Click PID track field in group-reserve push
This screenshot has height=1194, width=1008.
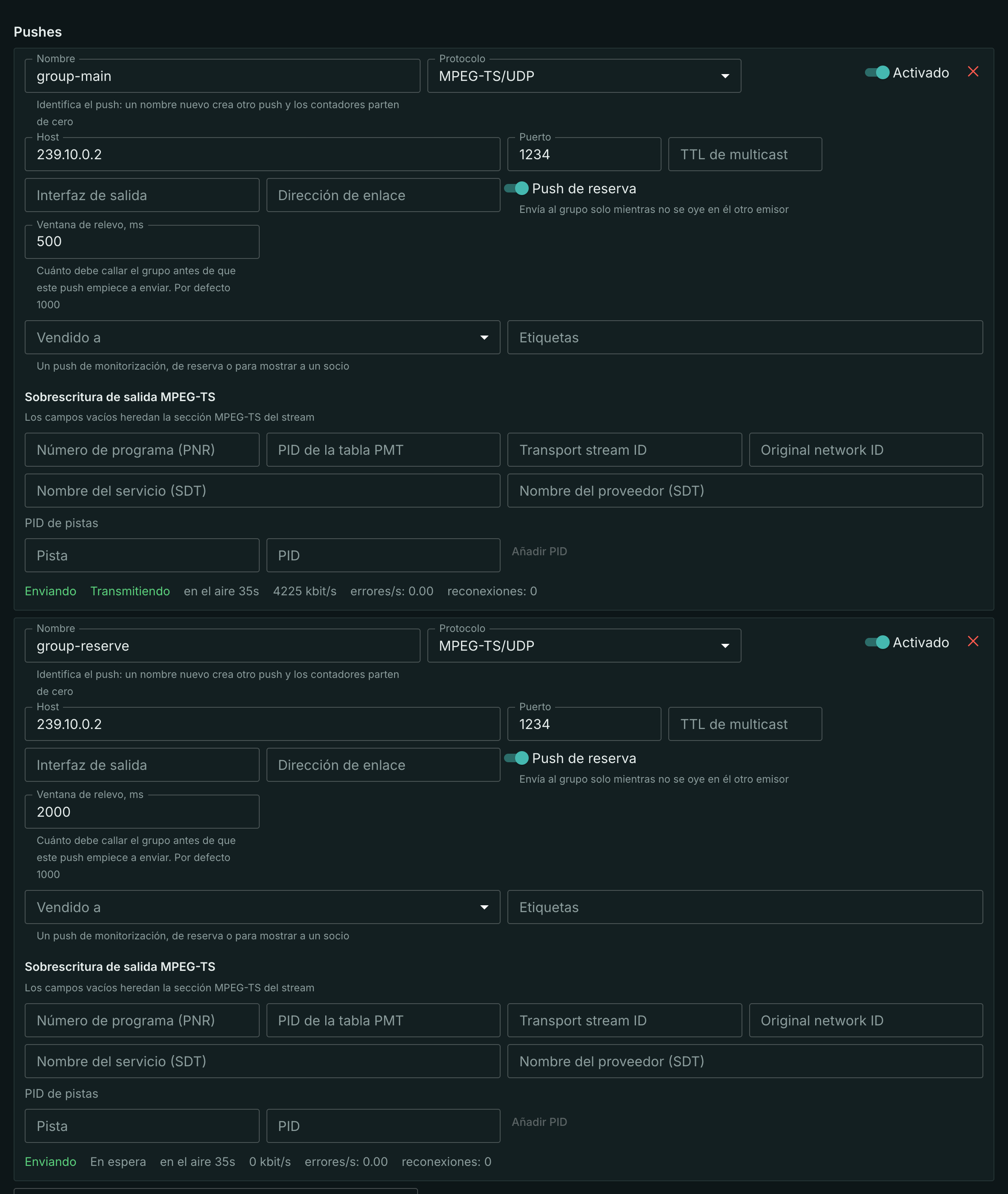[383, 1126]
